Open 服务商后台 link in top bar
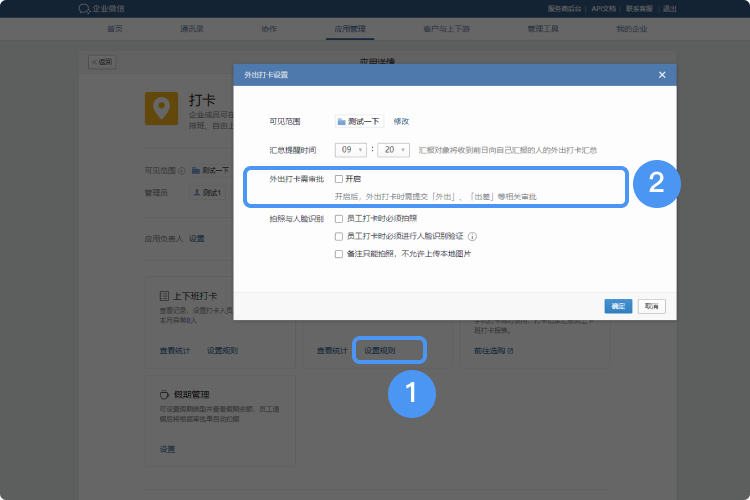Image resolution: width=750 pixels, height=500 pixels. (564, 9)
